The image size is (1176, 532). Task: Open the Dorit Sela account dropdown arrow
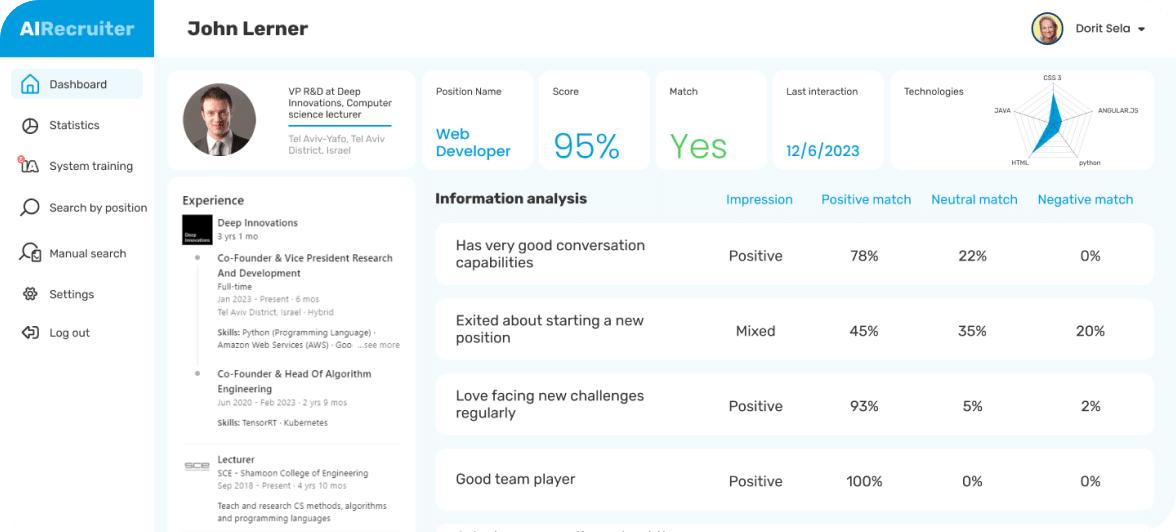pyautogui.click(x=1141, y=30)
